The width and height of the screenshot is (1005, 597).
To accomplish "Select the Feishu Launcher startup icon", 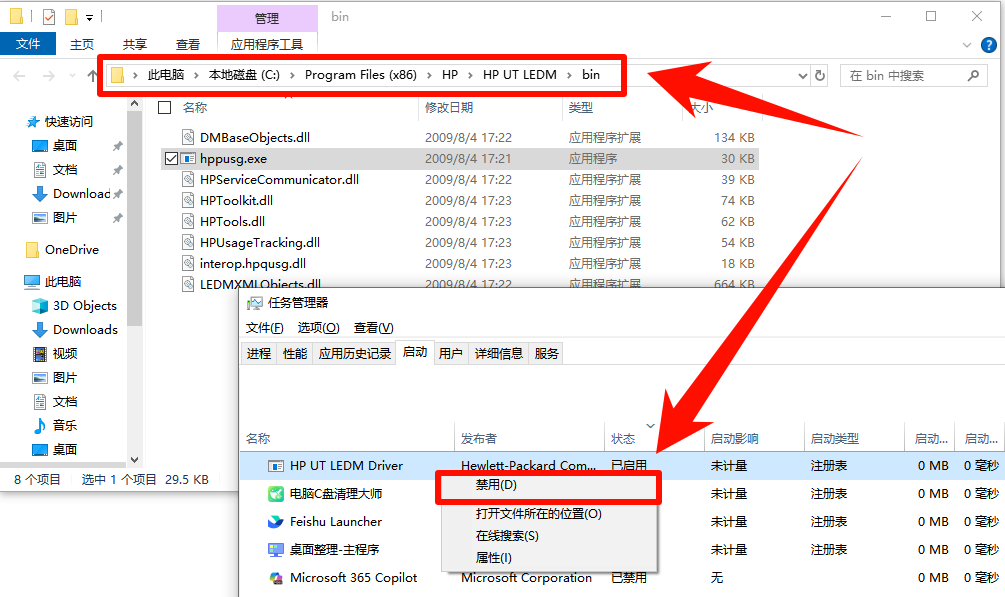I will (276, 522).
